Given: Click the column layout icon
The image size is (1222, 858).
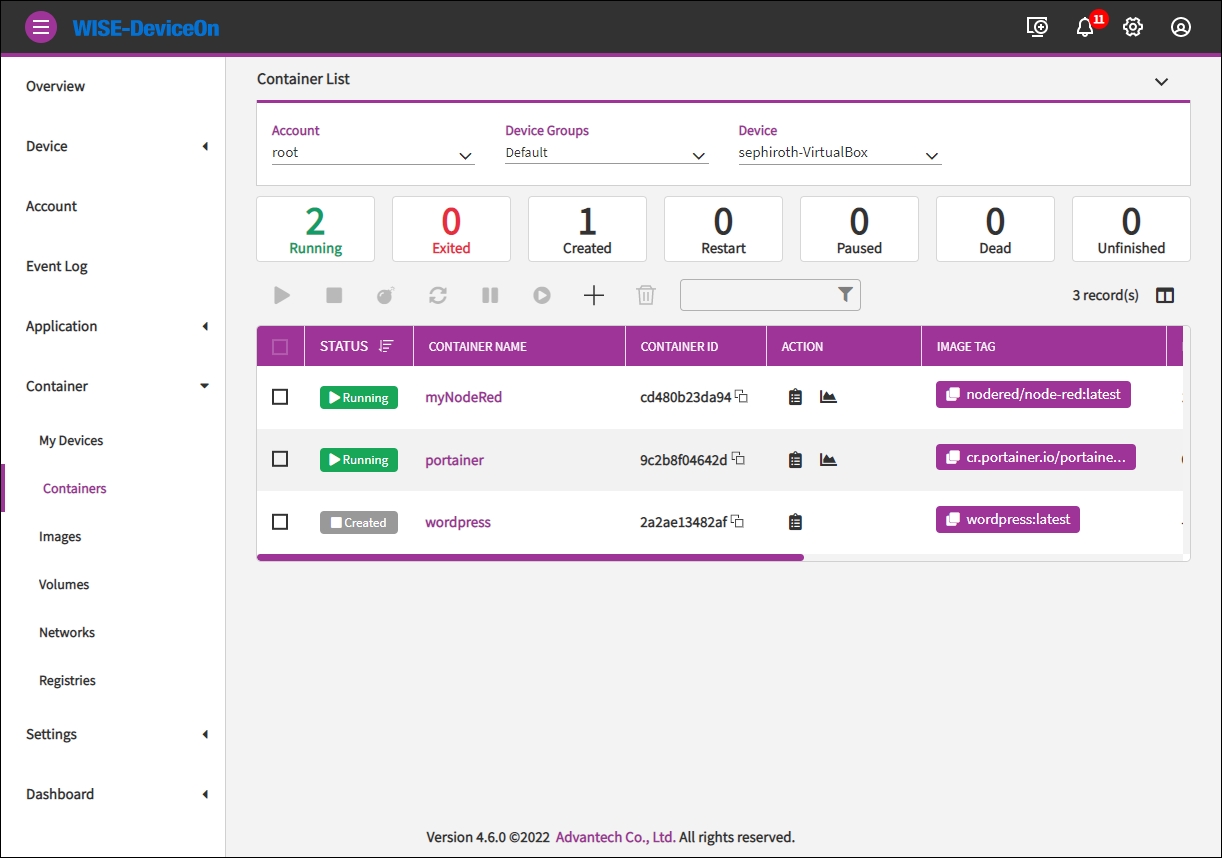Looking at the screenshot, I should click(x=1165, y=295).
